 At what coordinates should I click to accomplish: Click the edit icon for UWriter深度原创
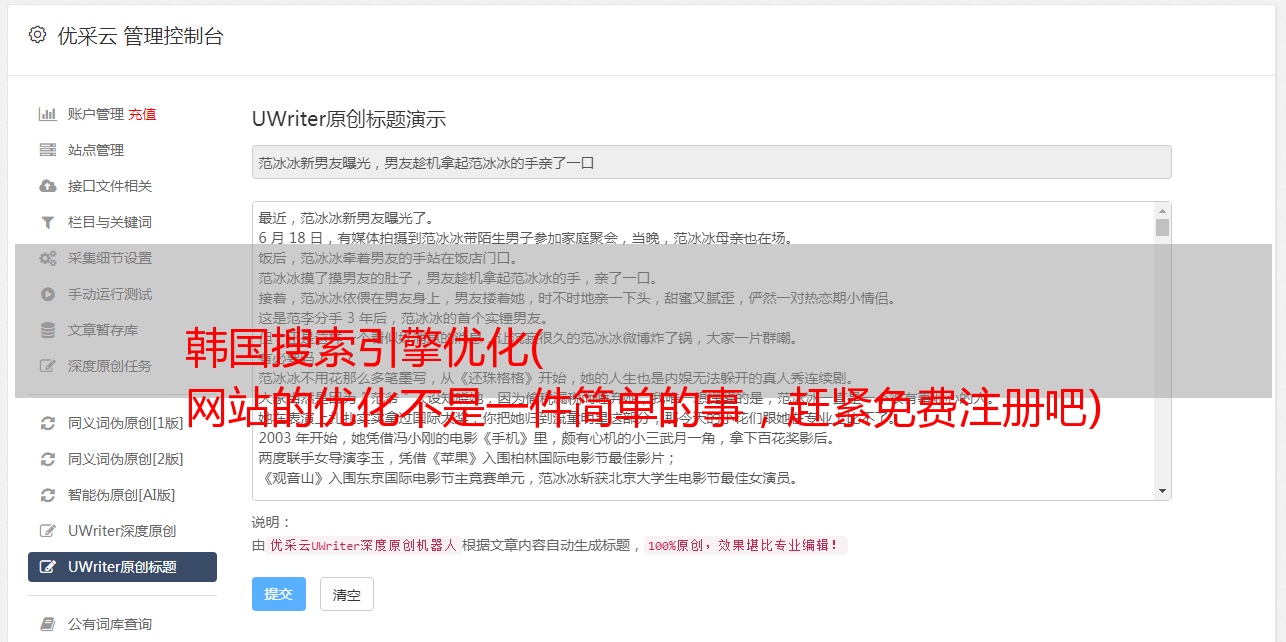(x=47, y=531)
